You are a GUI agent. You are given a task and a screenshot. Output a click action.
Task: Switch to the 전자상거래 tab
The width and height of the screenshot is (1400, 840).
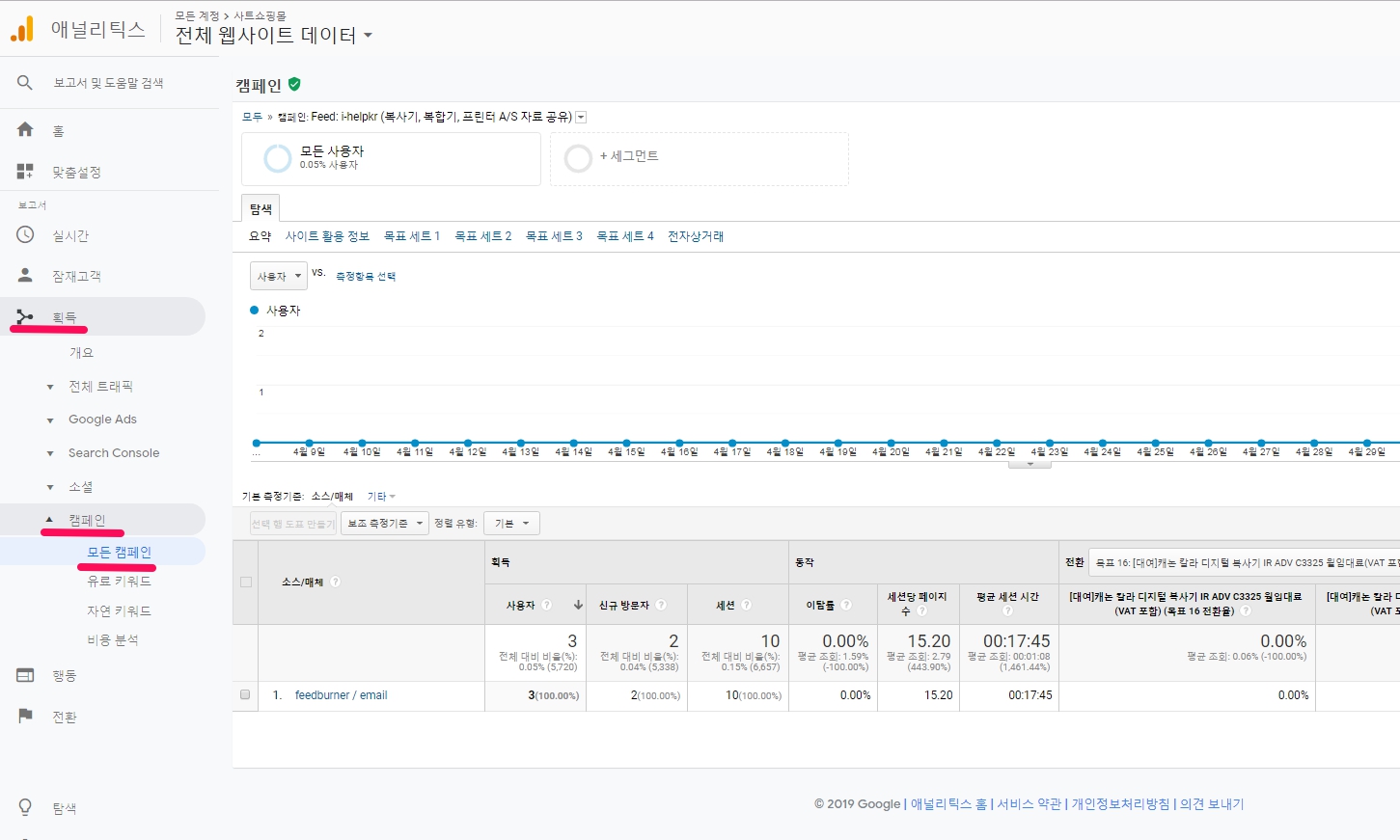[695, 236]
